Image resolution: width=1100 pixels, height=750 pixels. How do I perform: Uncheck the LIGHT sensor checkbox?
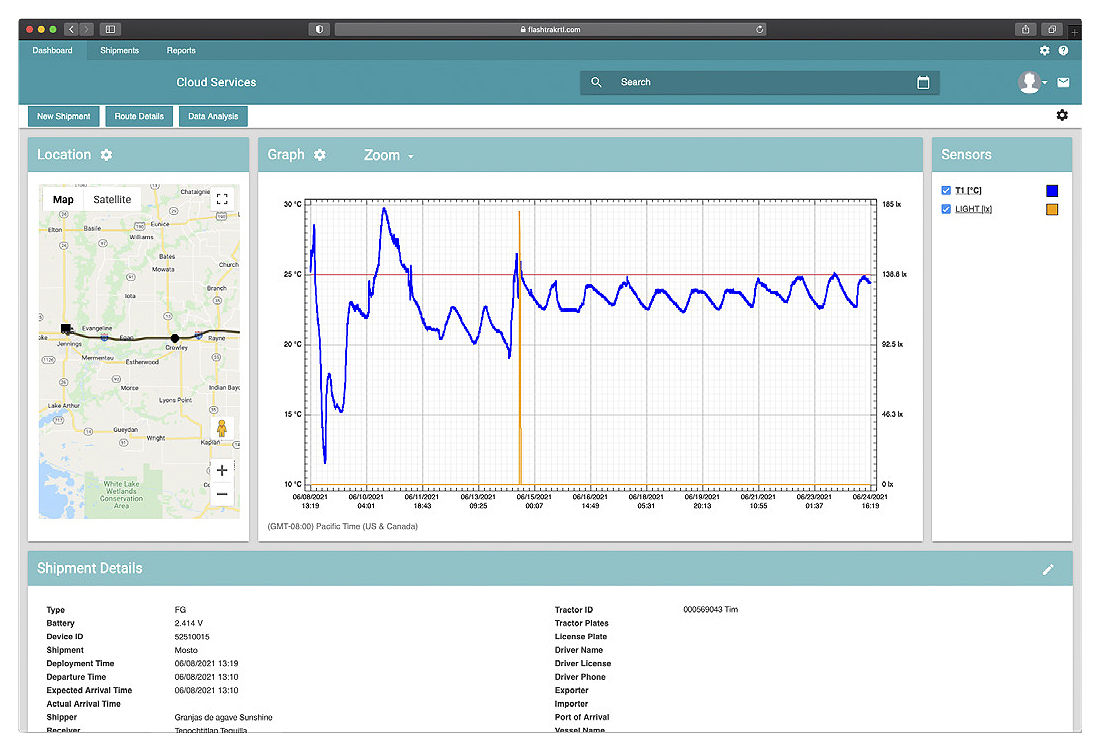[946, 209]
